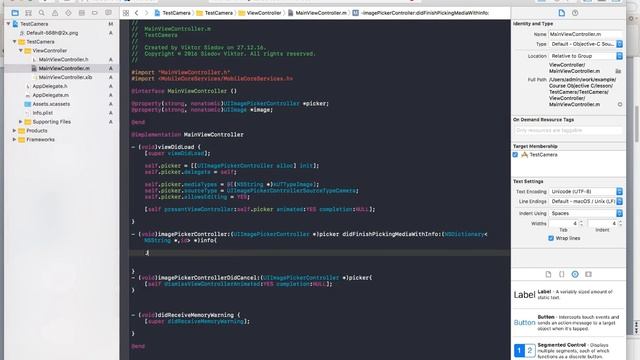Viewport: 640px width, 360px height.
Task: Open the Breakpoint navigator icon
Action: click(95, 13)
